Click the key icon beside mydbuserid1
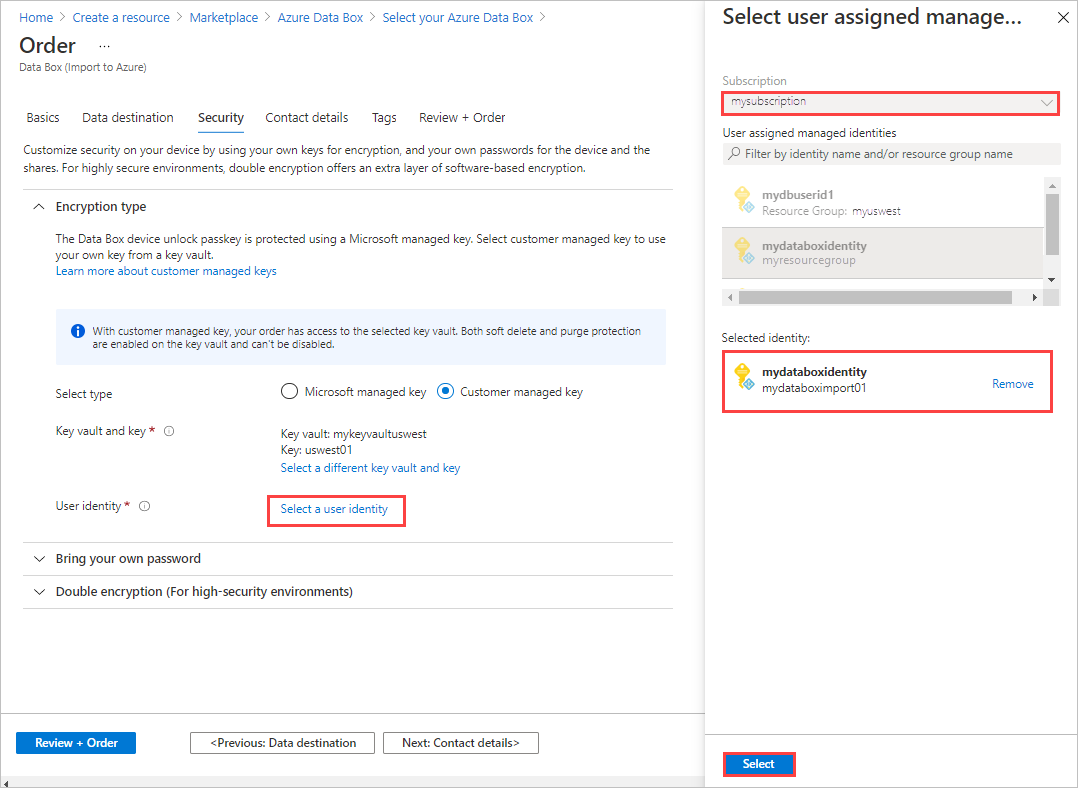Image resolution: width=1078 pixels, height=788 pixels. tap(744, 201)
